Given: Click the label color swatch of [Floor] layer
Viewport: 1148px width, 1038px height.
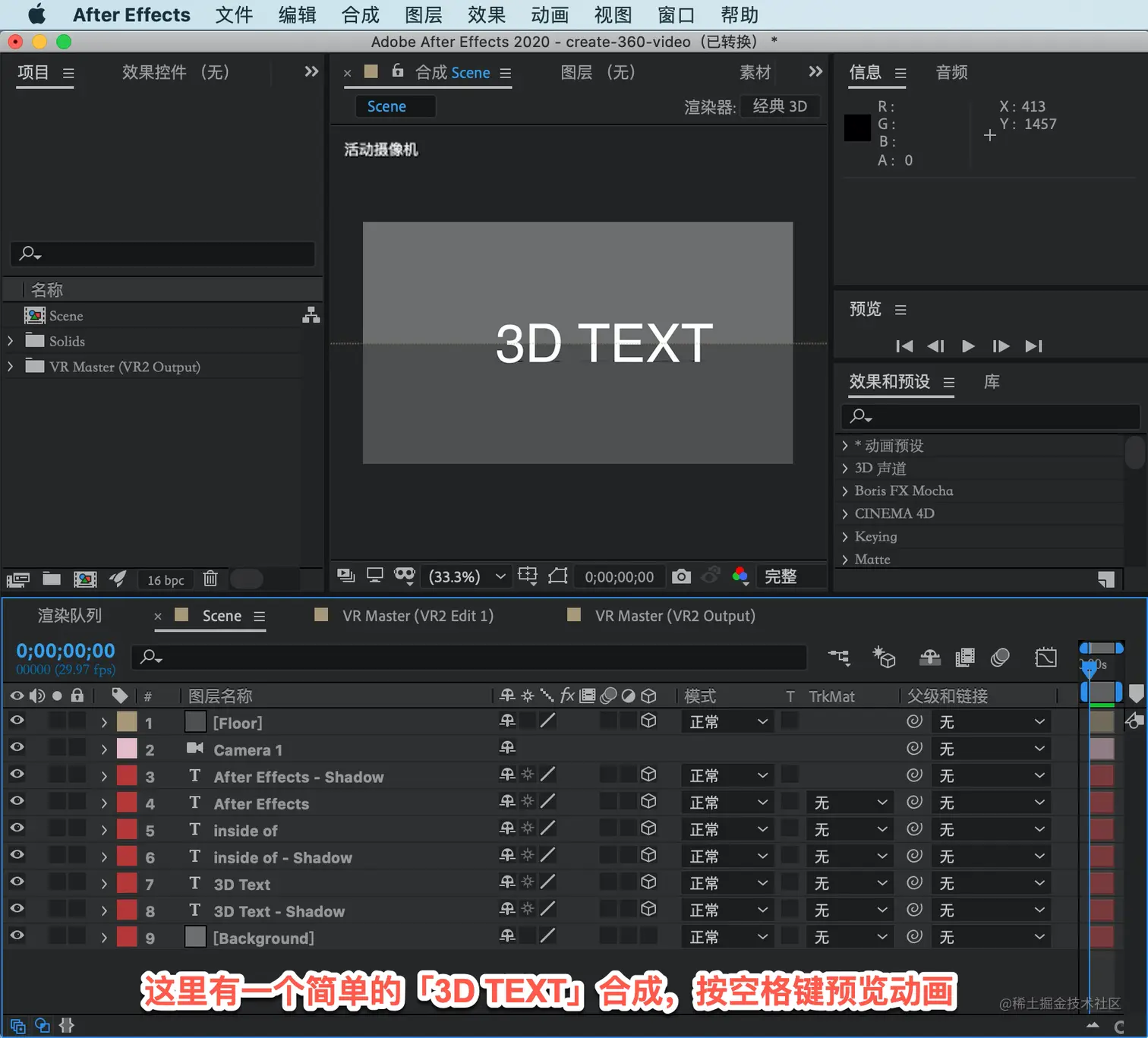Looking at the screenshot, I should pos(127,721).
